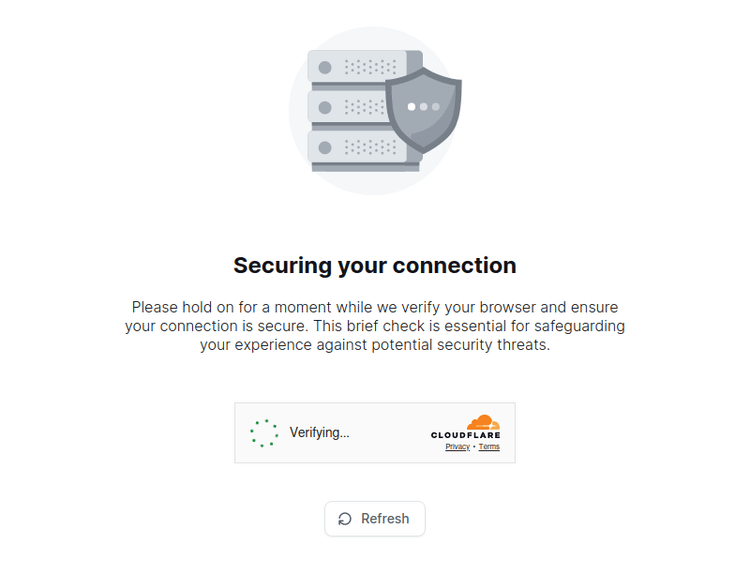Viewport: 750px width, 563px height.
Task: Click the green dotted Verifying spinner
Action: (264, 433)
